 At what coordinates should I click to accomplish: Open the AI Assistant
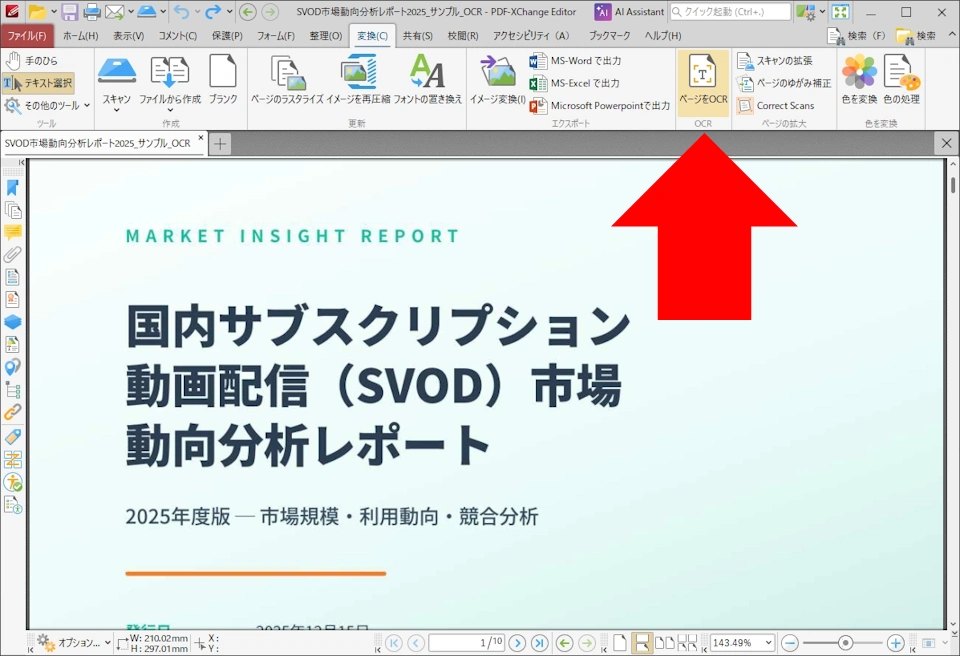629,11
